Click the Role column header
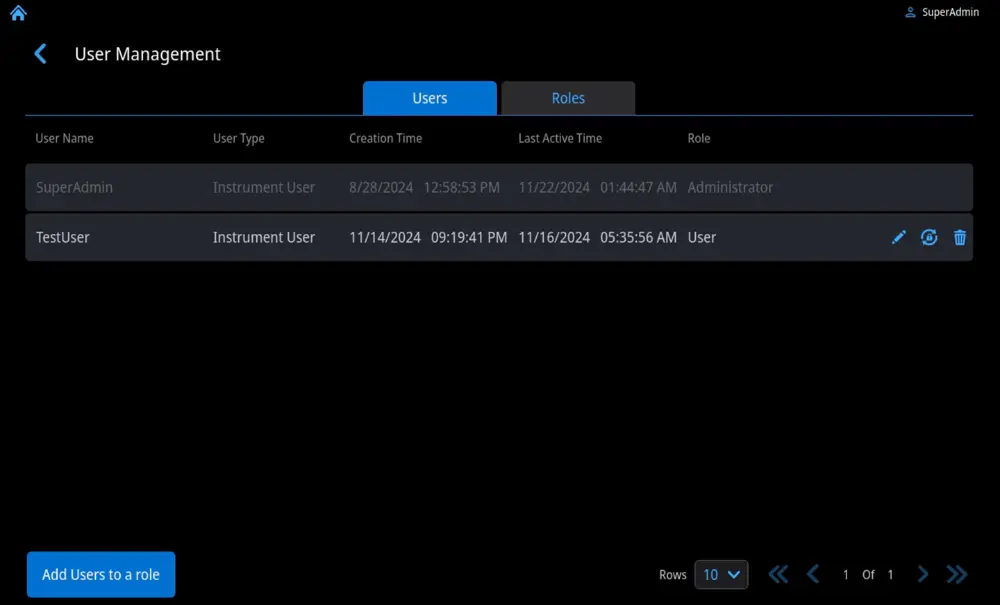 pyautogui.click(x=699, y=138)
